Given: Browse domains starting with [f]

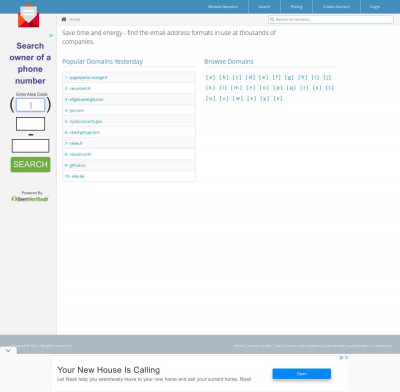Looking at the screenshot, I should click(x=277, y=77).
